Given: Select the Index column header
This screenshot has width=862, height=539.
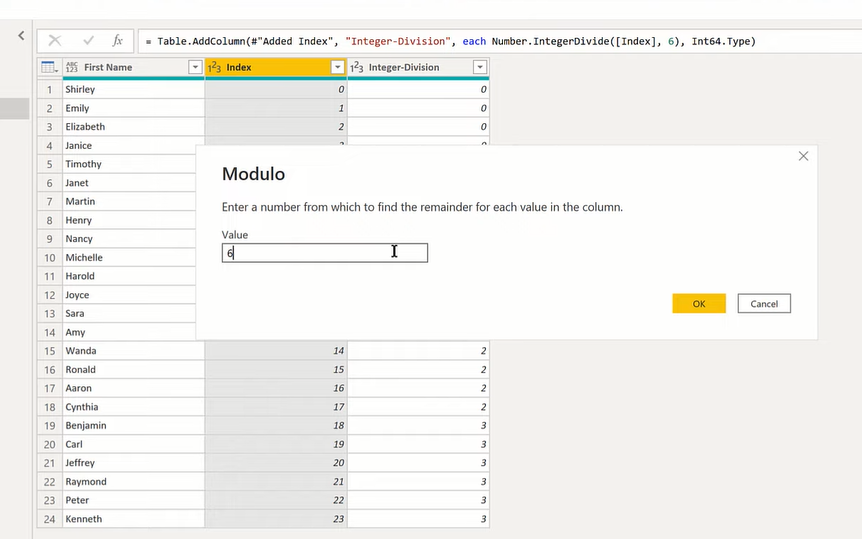Looking at the screenshot, I should [x=275, y=67].
